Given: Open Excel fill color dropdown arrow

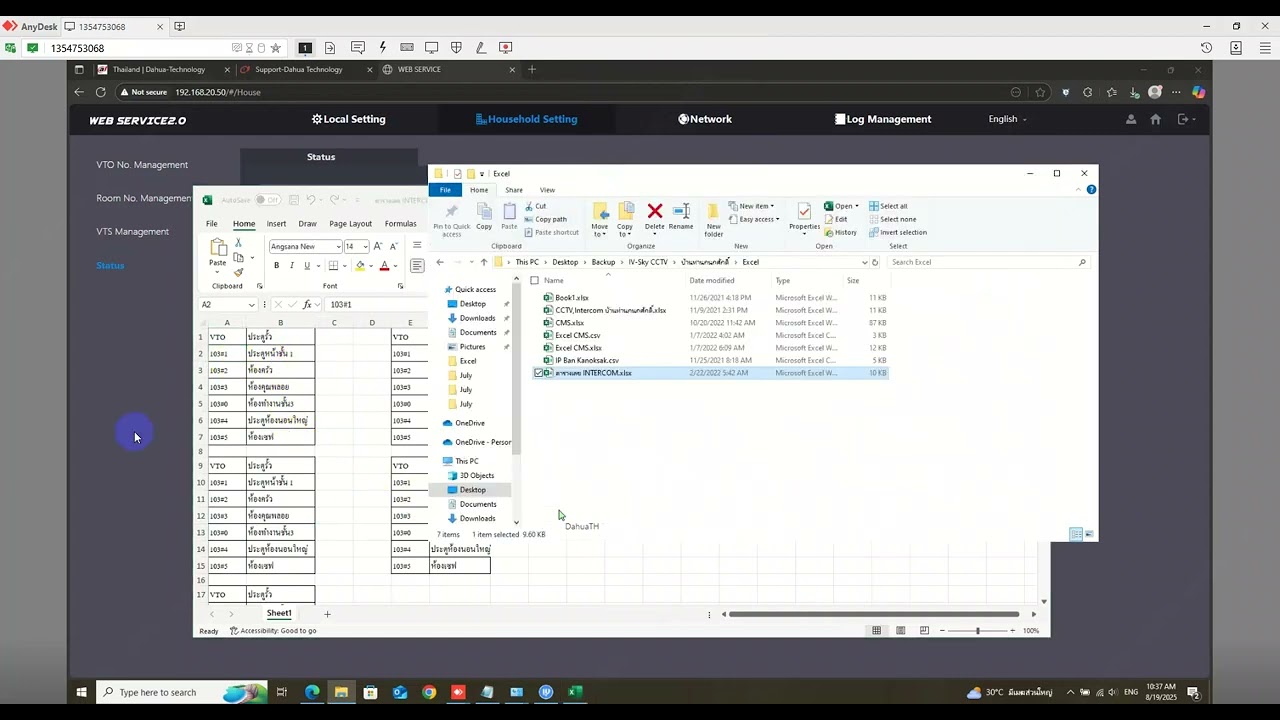Looking at the screenshot, I should click(371, 266).
